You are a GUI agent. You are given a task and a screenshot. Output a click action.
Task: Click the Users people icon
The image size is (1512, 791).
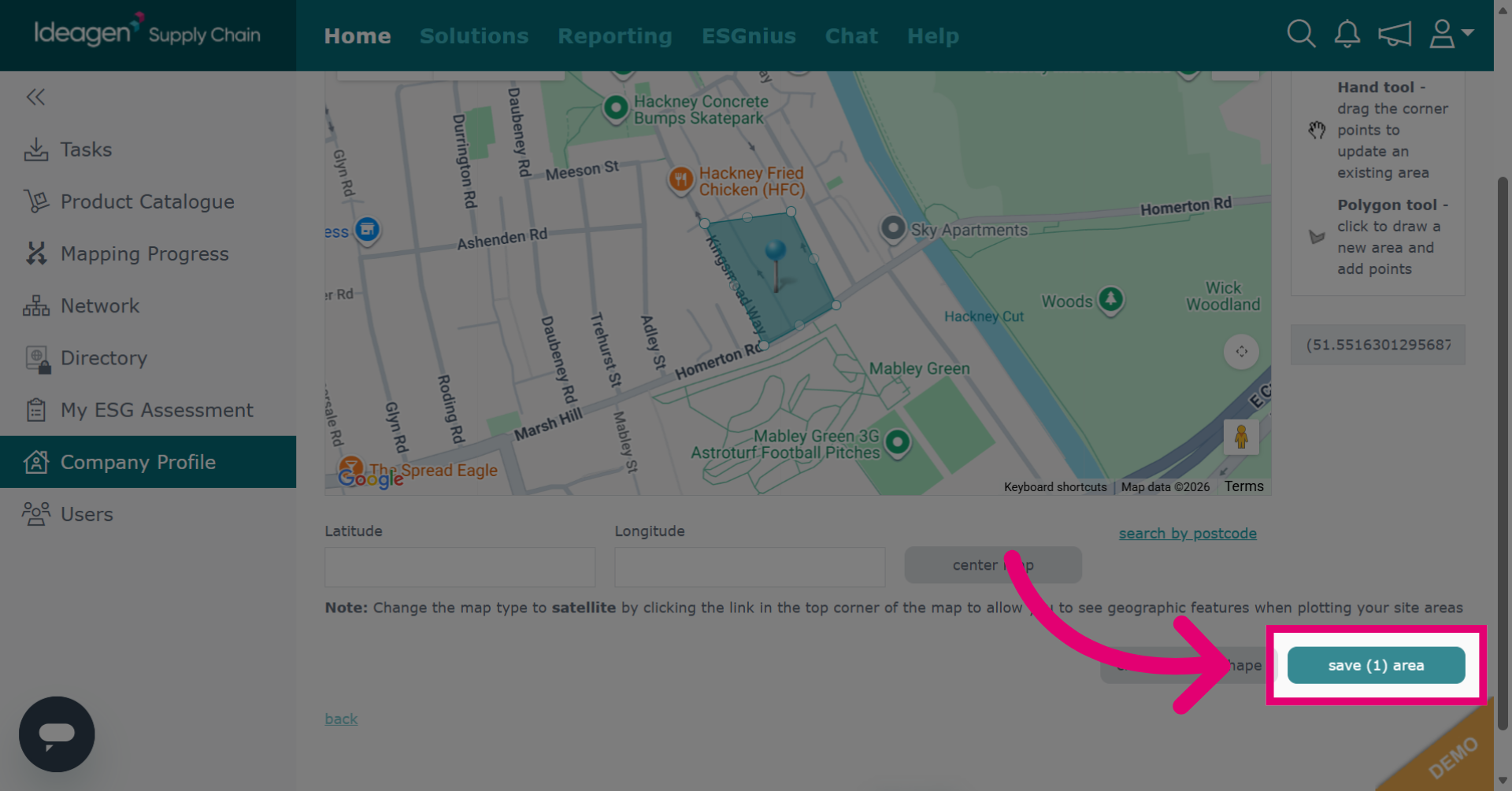pyautogui.click(x=36, y=514)
